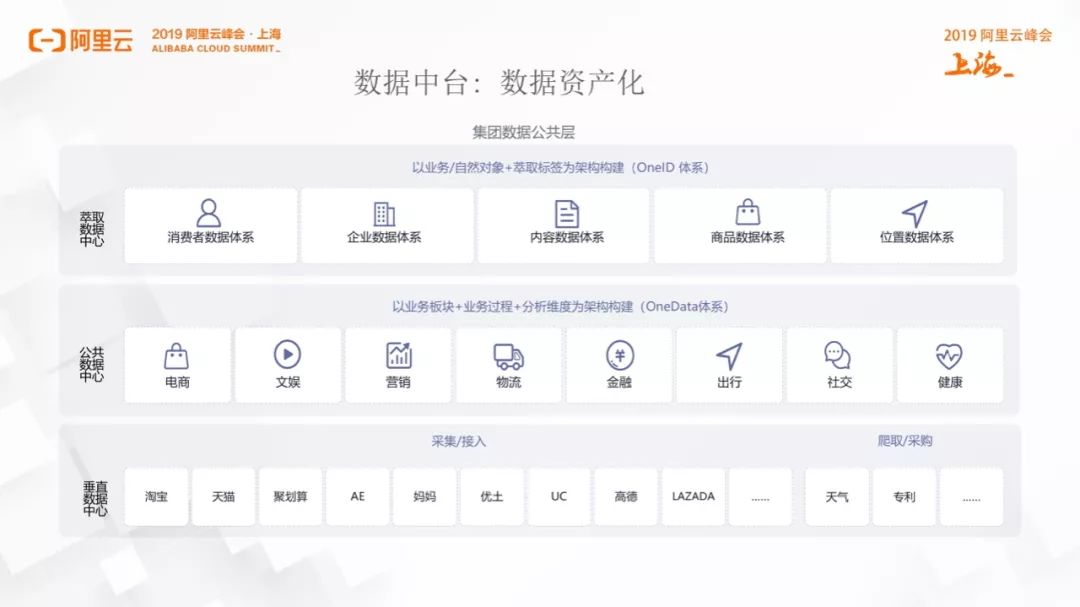Click 2019 阿里云峰会 text at top right
This screenshot has width=1080, height=607.
pos(998,36)
